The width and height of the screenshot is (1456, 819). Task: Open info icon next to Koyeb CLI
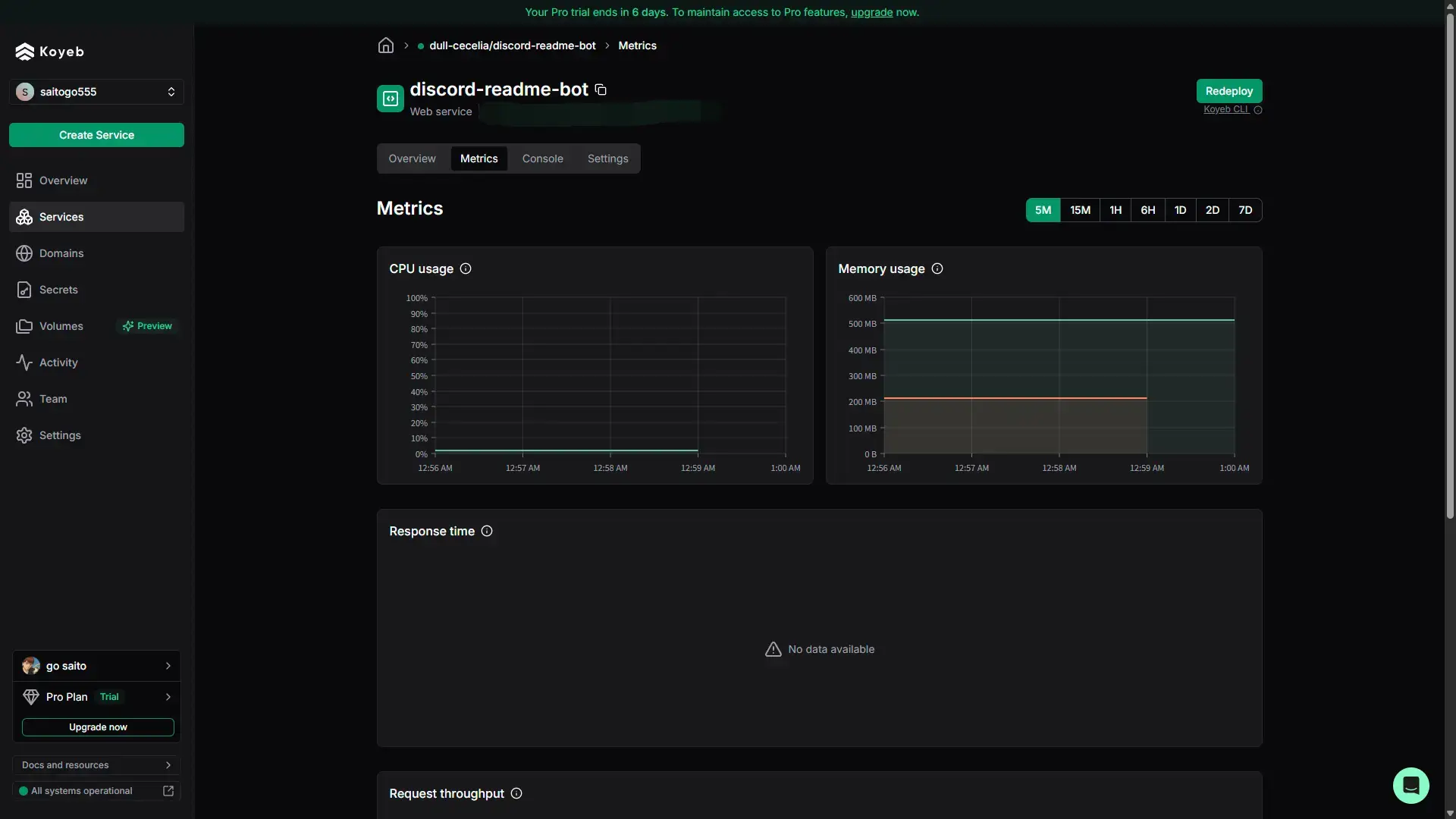tap(1258, 110)
